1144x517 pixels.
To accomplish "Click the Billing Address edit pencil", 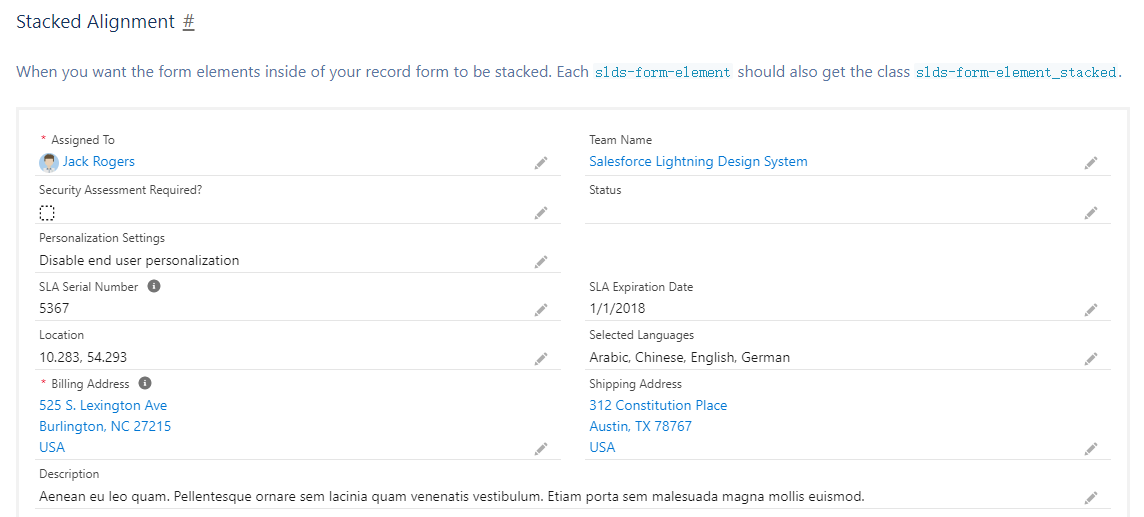I will click(x=541, y=449).
